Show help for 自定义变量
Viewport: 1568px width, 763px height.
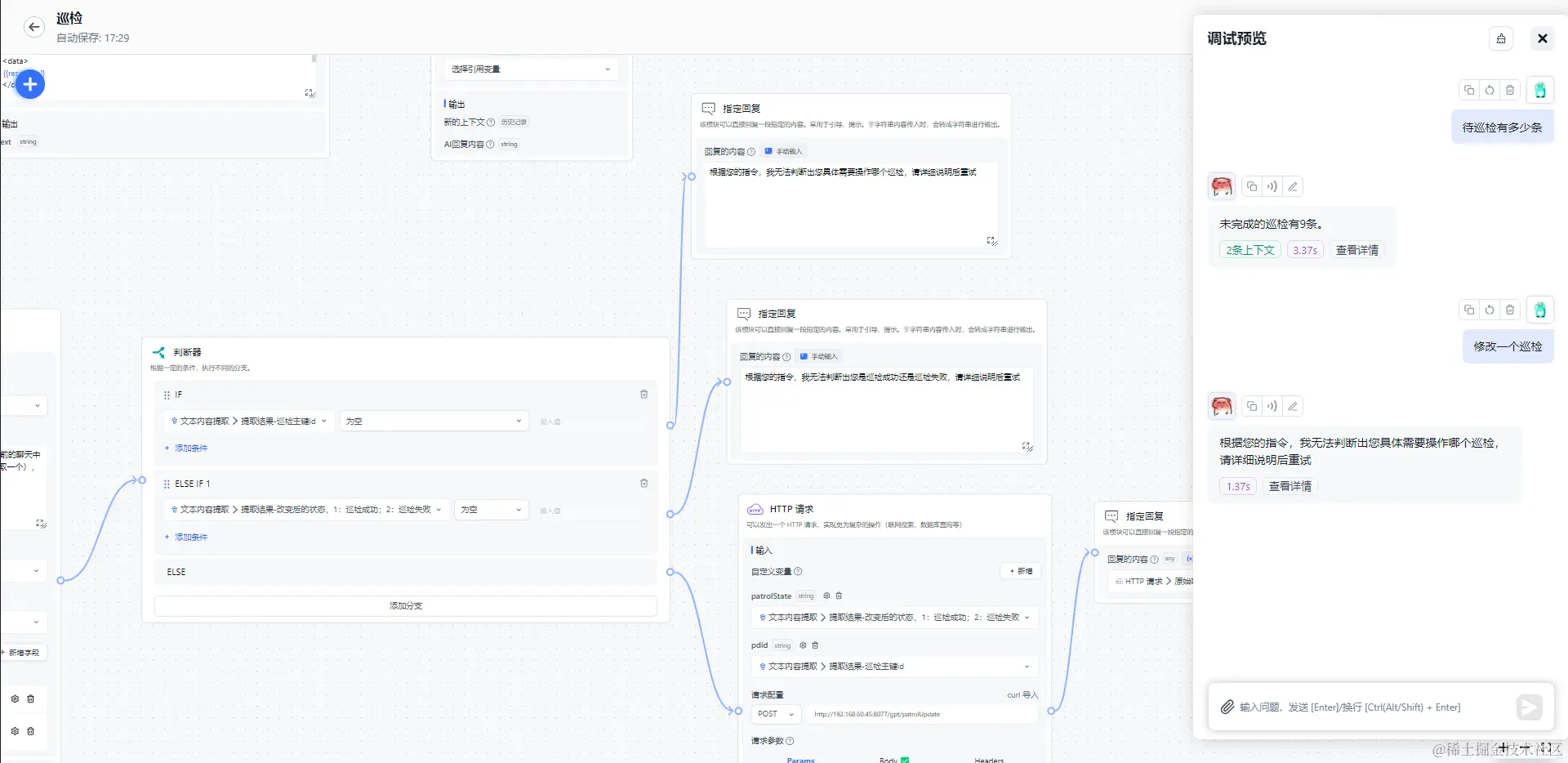click(798, 572)
